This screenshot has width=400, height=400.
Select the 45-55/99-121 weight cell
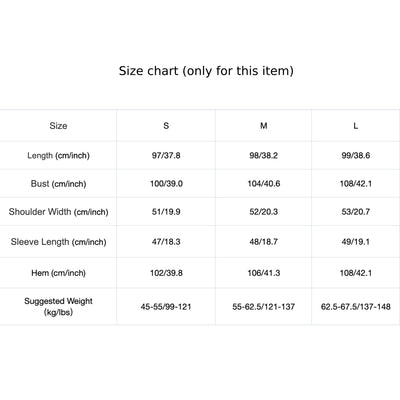[166, 307]
